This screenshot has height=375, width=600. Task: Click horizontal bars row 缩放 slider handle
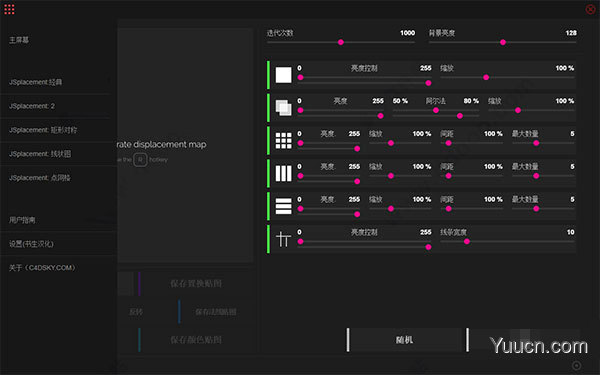click(391, 209)
